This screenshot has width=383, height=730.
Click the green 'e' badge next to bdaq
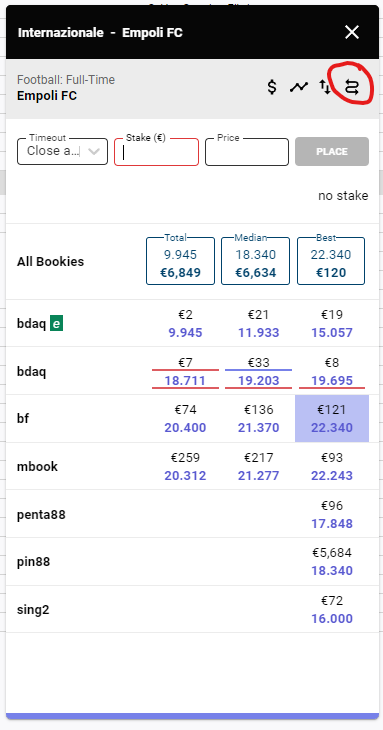pyautogui.click(x=56, y=324)
